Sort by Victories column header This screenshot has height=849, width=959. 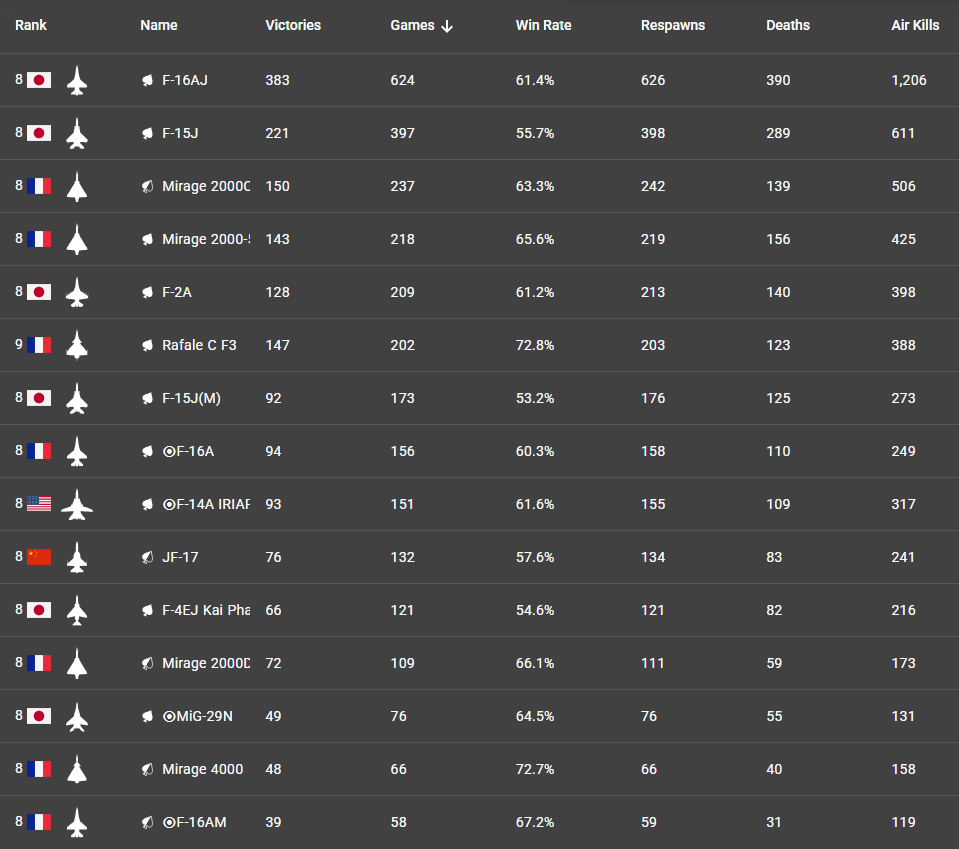[293, 25]
